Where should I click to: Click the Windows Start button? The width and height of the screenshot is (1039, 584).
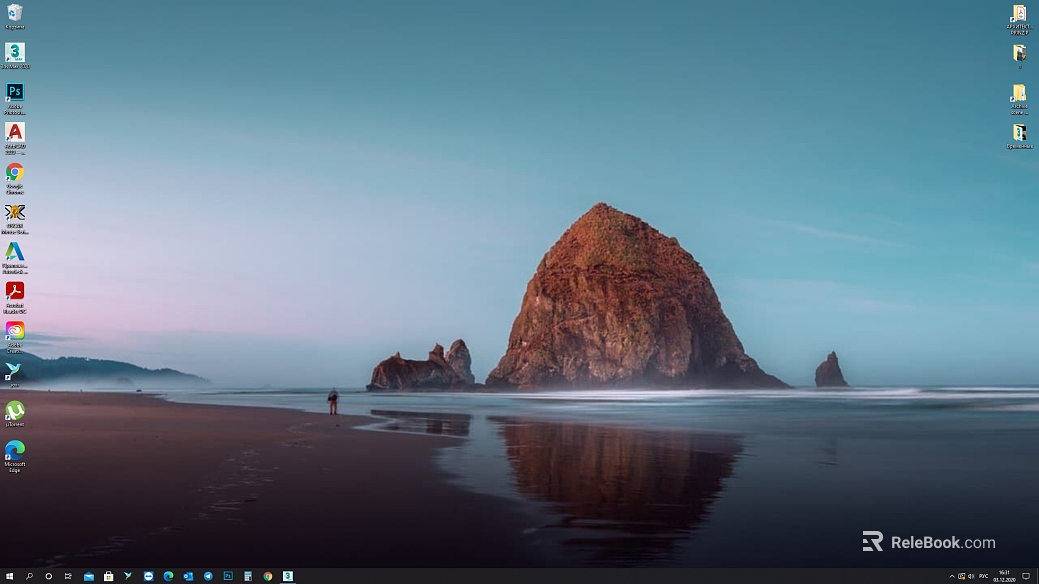(9, 576)
